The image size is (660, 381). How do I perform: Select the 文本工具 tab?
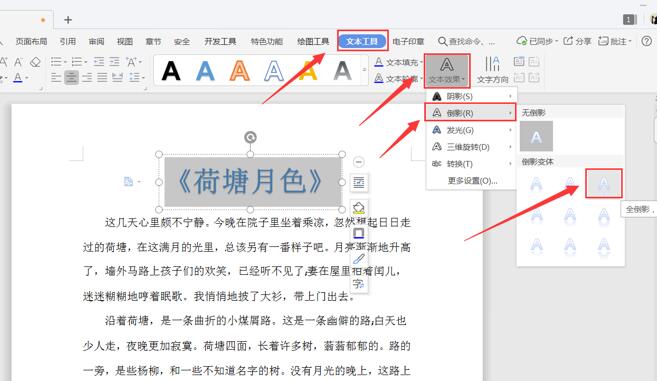(x=362, y=41)
